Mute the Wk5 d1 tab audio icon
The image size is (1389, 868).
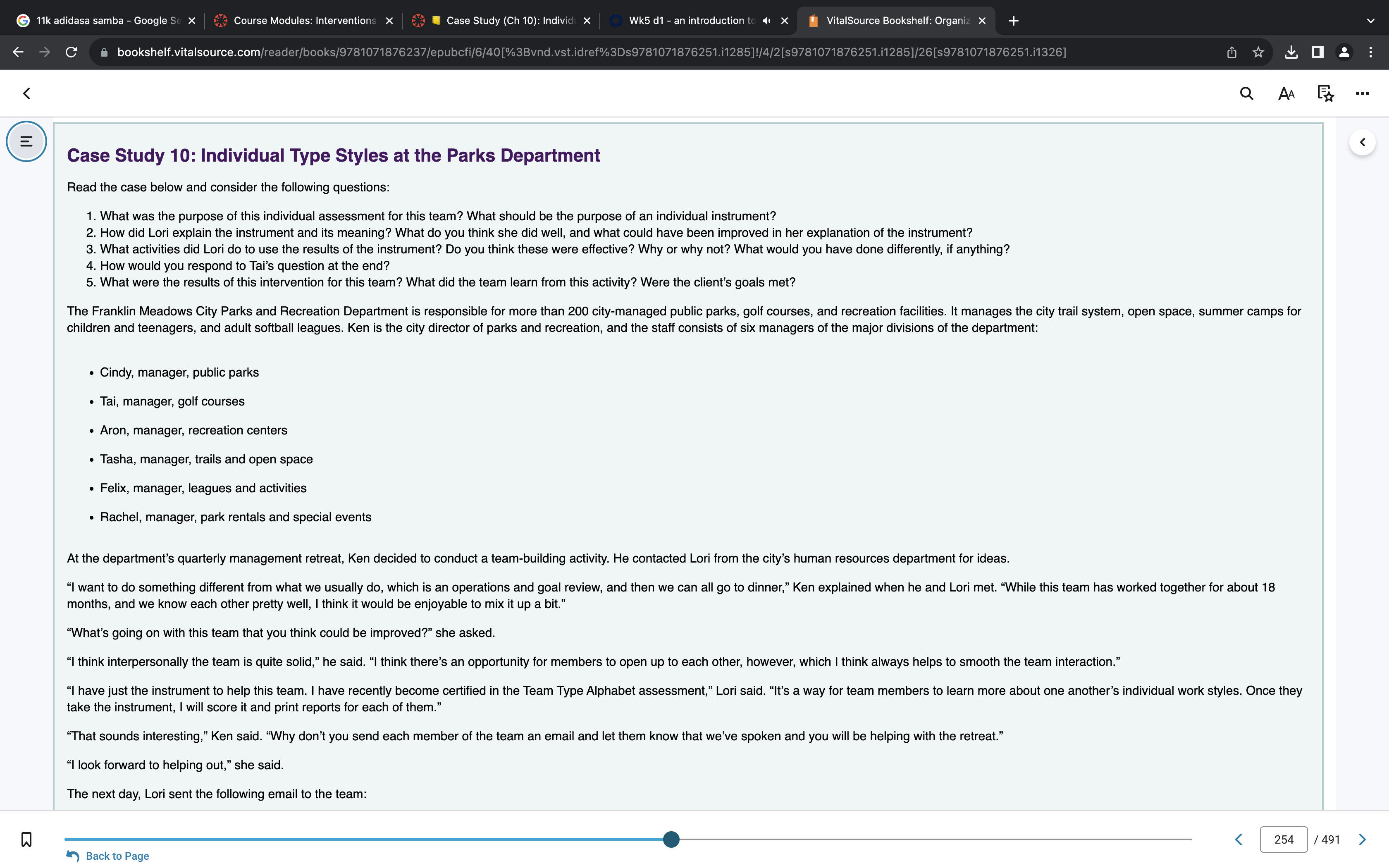pyautogui.click(x=766, y=21)
